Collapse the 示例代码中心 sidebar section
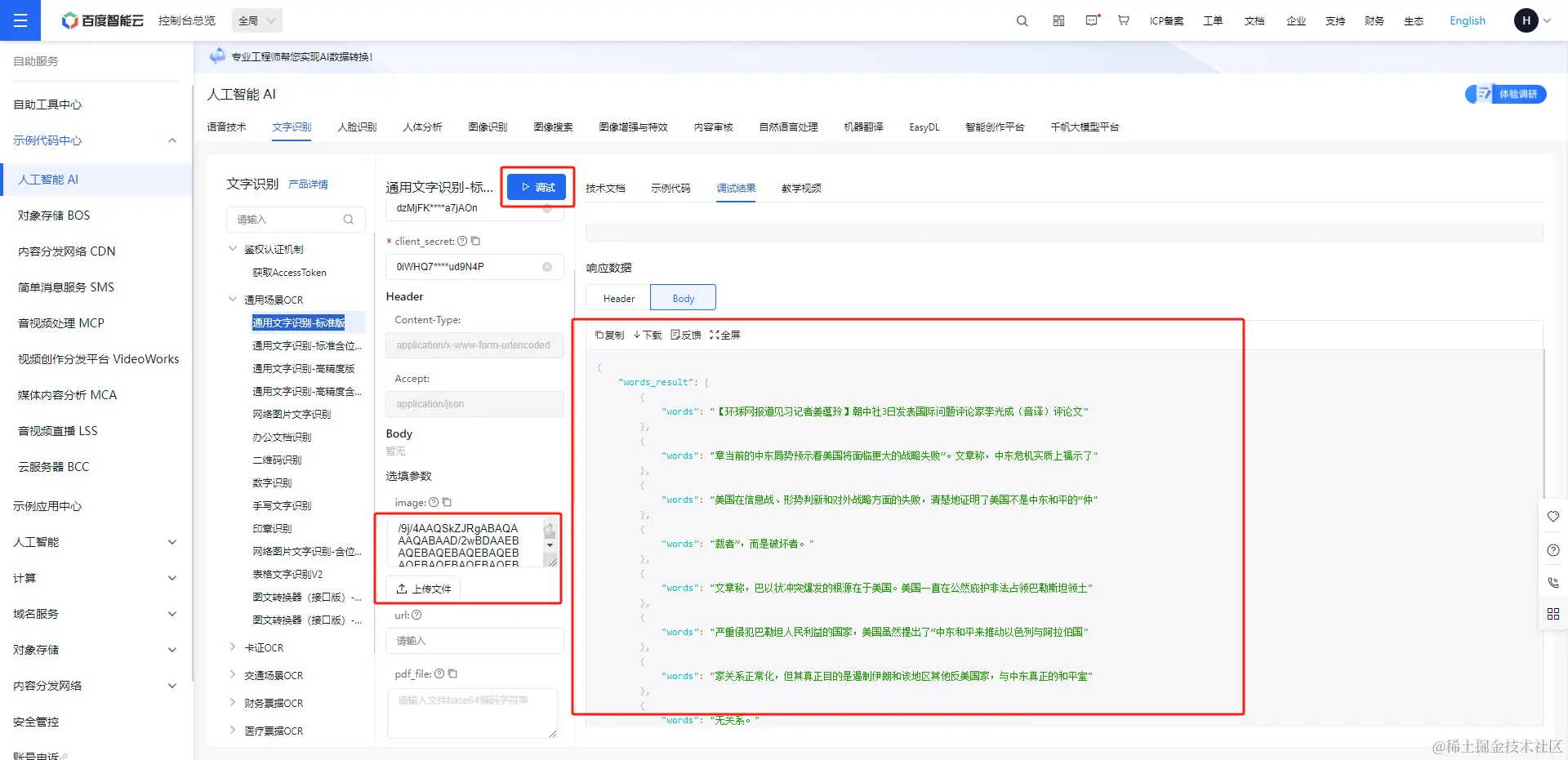Screen dimensions: 1568x760 pyautogui.click(x=172, y=140)
